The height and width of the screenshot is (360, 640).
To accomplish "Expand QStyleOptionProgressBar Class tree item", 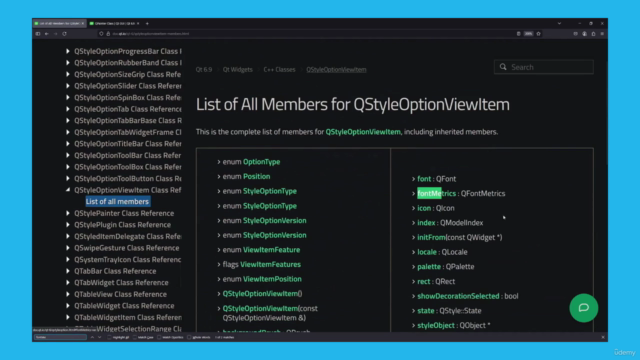I will (x=68, y=51).
